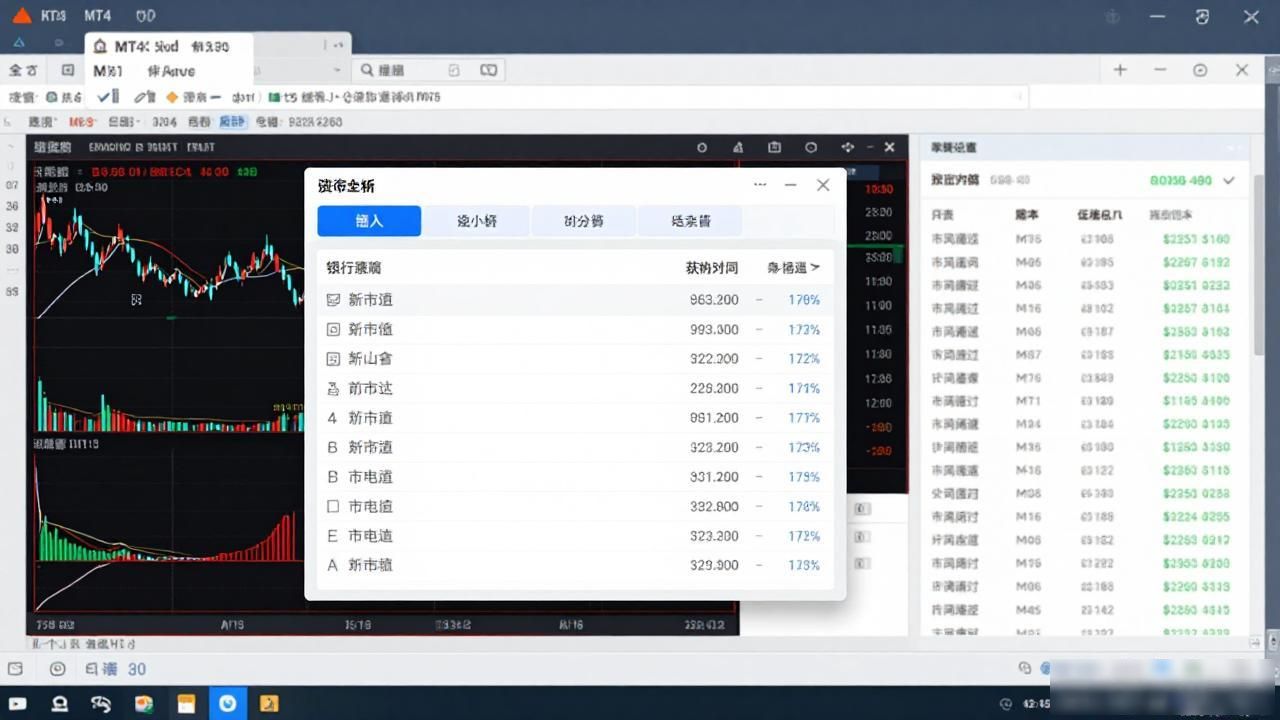Viewport: 1280px width, 720px height.
Task: Click the MT1 row in the right panel
Action: tap(1085, 401)
